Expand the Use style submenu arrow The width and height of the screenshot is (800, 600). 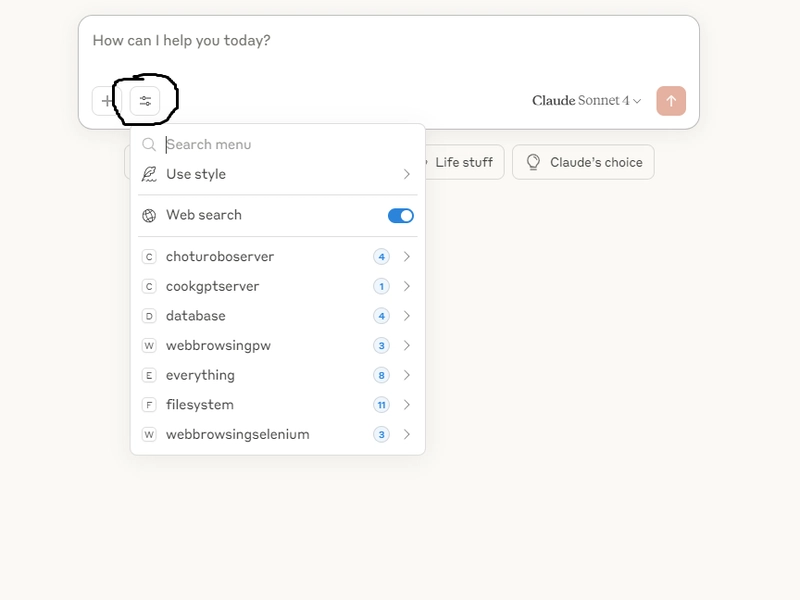(407, 174)
